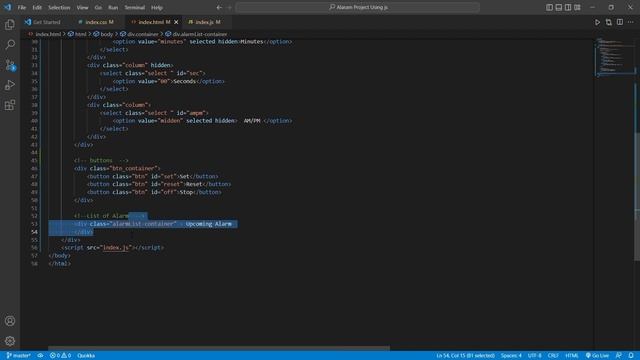Change indentation via Spaces: 4
Screen dimensions: 640x360
tap(511, 356)
